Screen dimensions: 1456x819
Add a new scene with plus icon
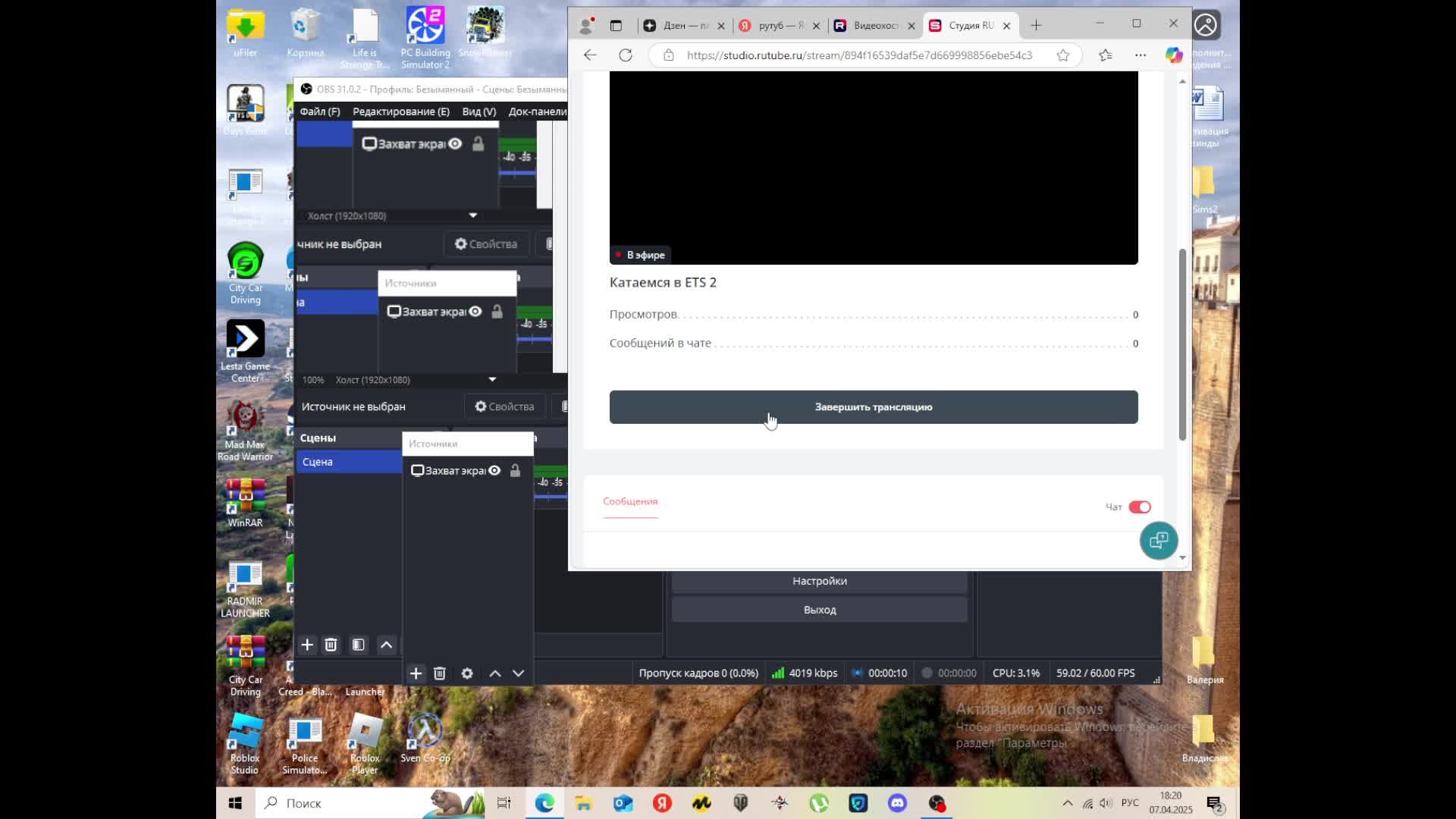307,645
